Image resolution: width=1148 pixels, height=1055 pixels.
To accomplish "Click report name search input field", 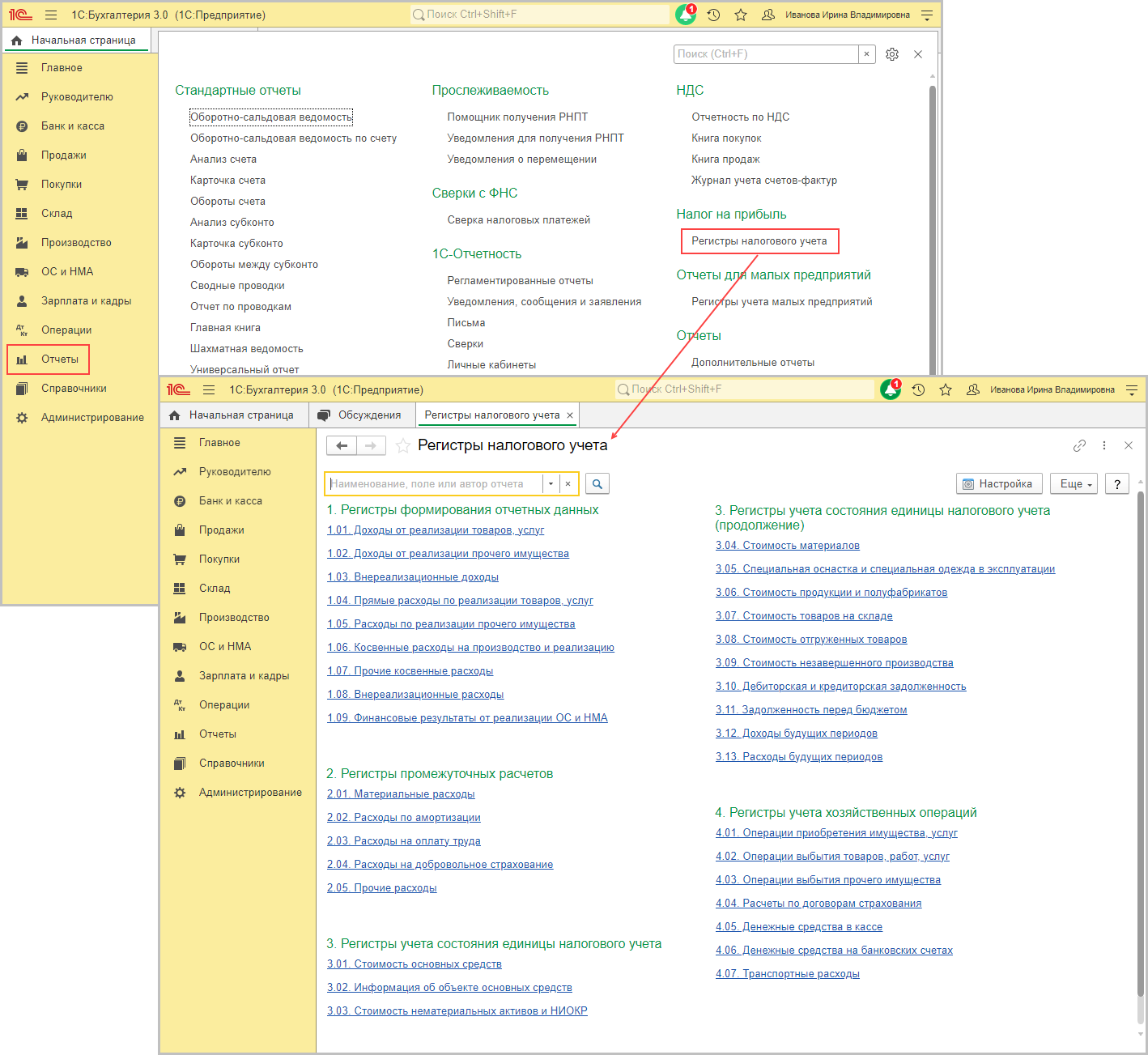I will click(x=434, y=483).
